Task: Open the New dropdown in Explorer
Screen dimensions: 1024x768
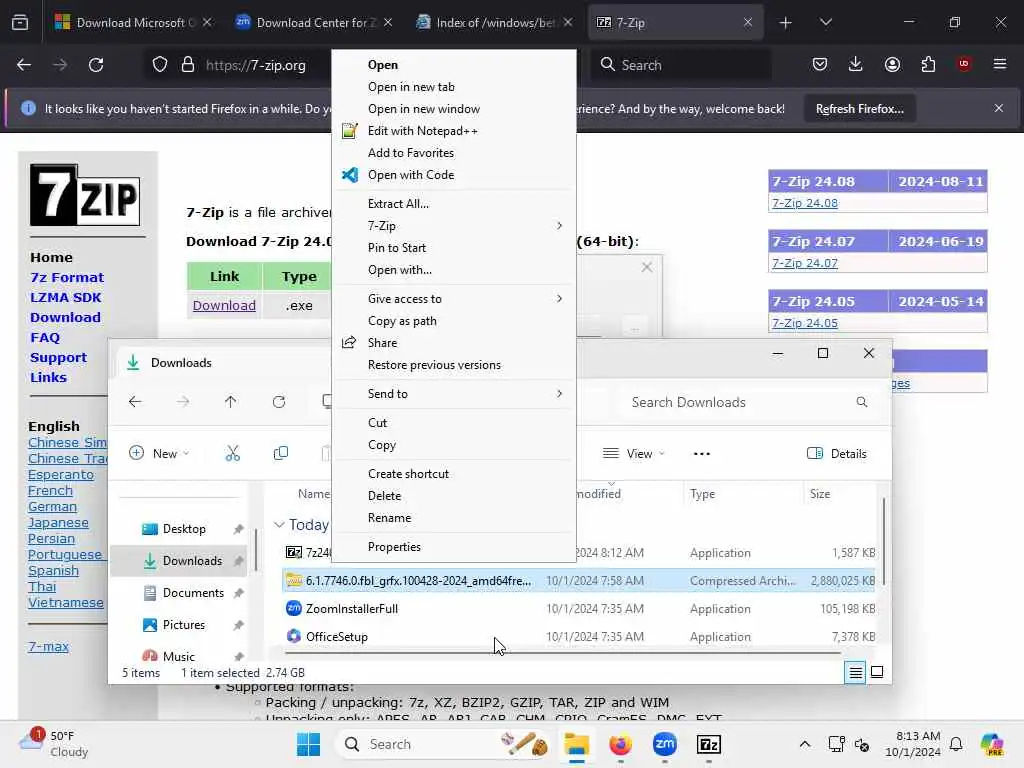Action: coord(159,453)
